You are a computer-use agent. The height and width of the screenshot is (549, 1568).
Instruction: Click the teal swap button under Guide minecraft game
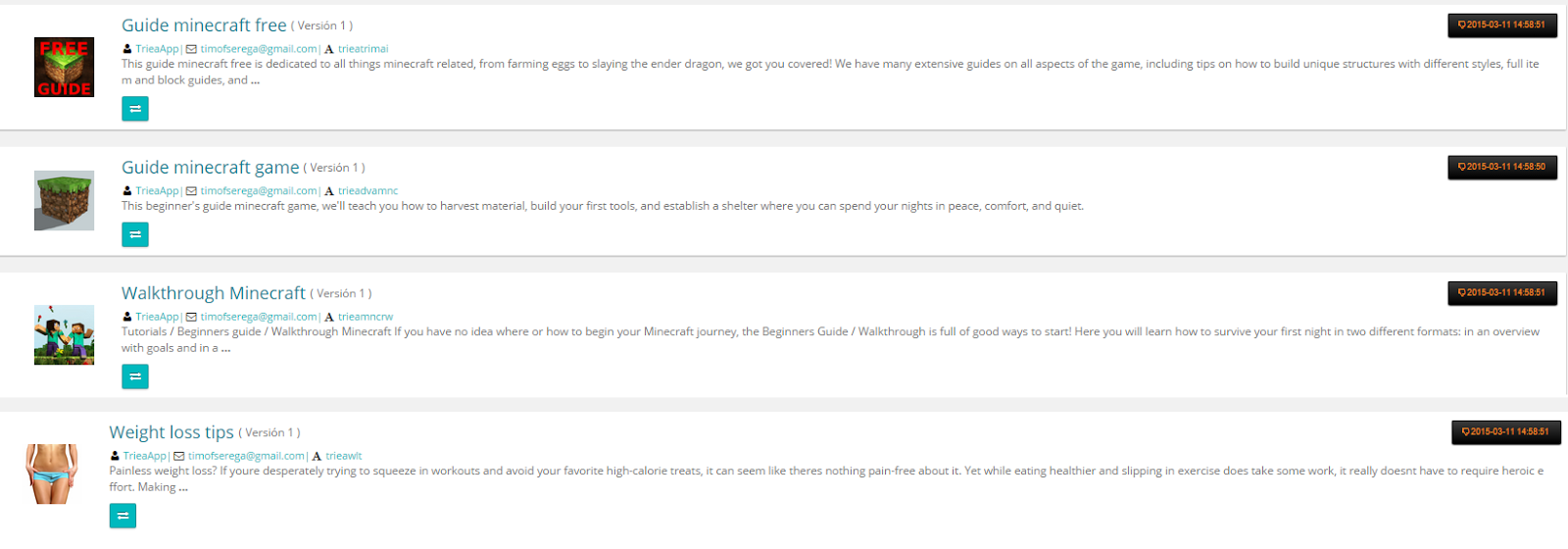coord(135,234)
